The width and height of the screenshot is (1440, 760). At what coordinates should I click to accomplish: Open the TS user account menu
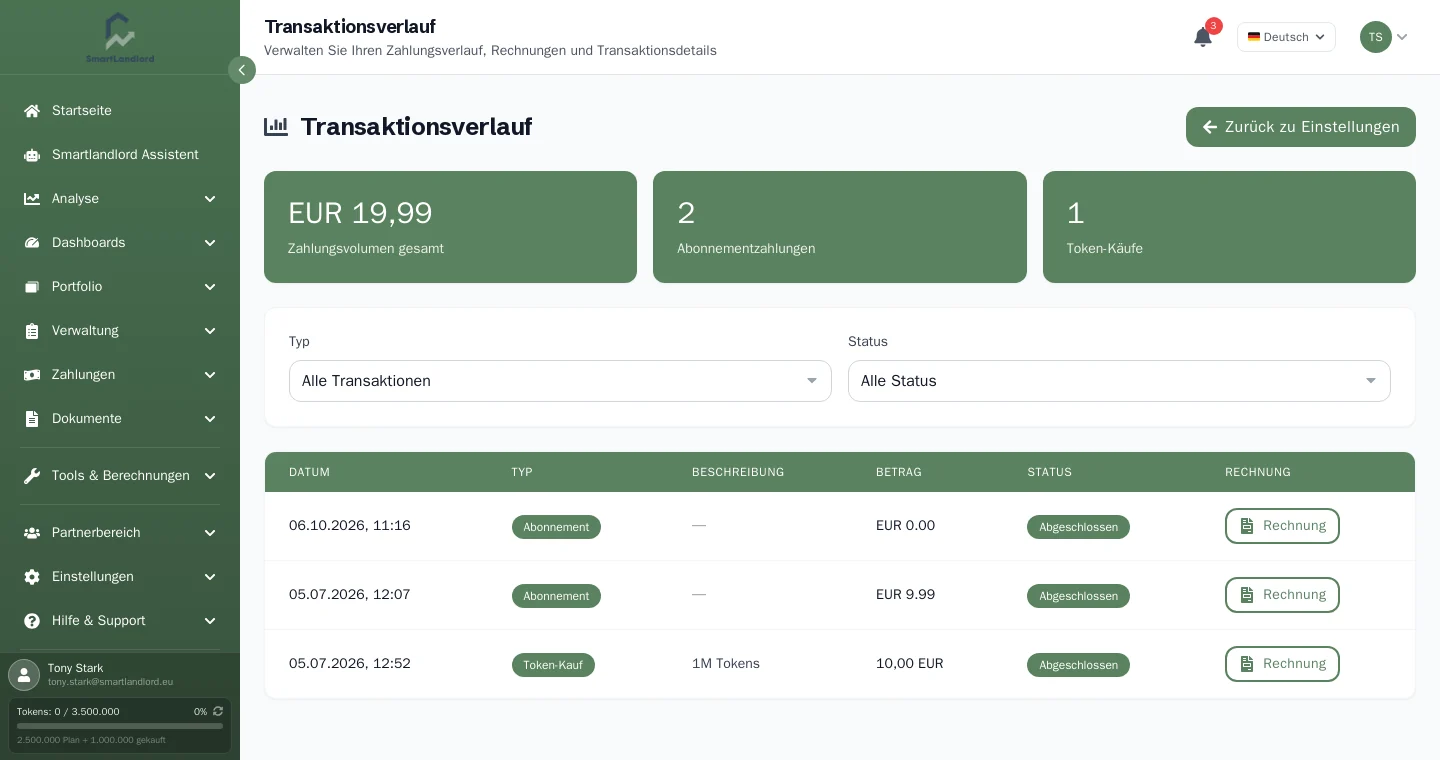pos(1385,37)
